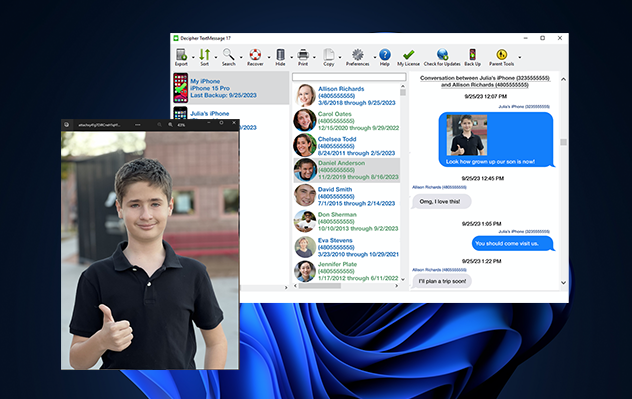Open Daniel Anderson conversation
Image resolution: width=632 pixels, height=399 pixels.
click(x=347, y=170)
